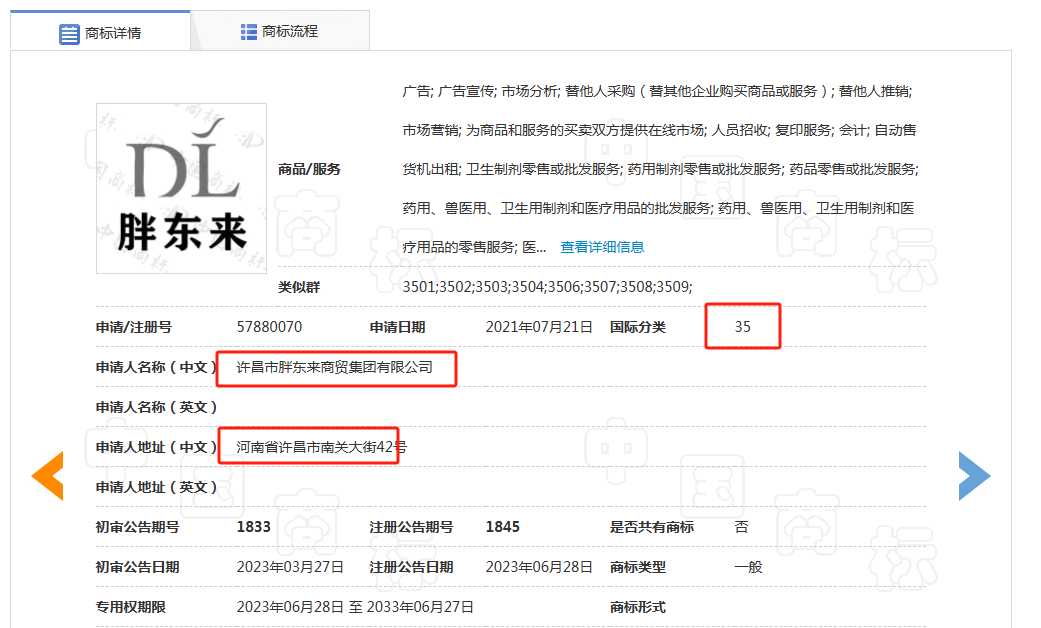The height and width of the screenshot is (628, 1041).
Task: Select application date 2021年07月21日
Action: [538, 327]
